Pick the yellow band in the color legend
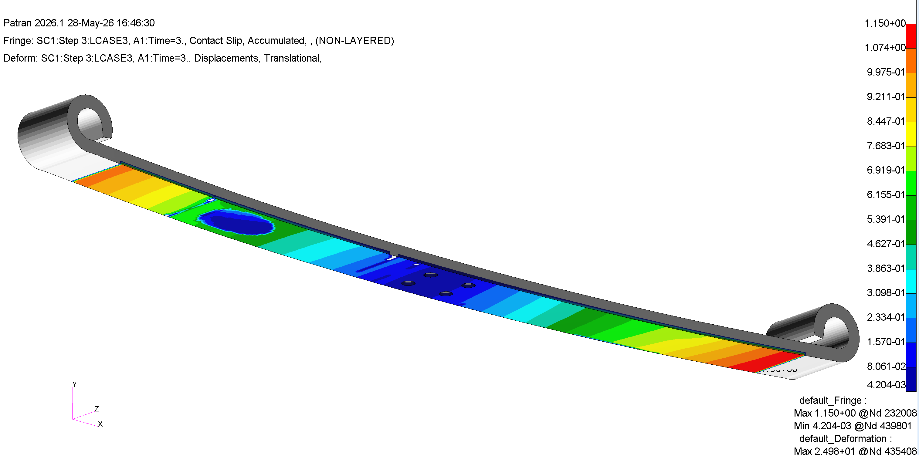This screenshot has width=919, height=455. pyautogui.click(x=911, y=133)
